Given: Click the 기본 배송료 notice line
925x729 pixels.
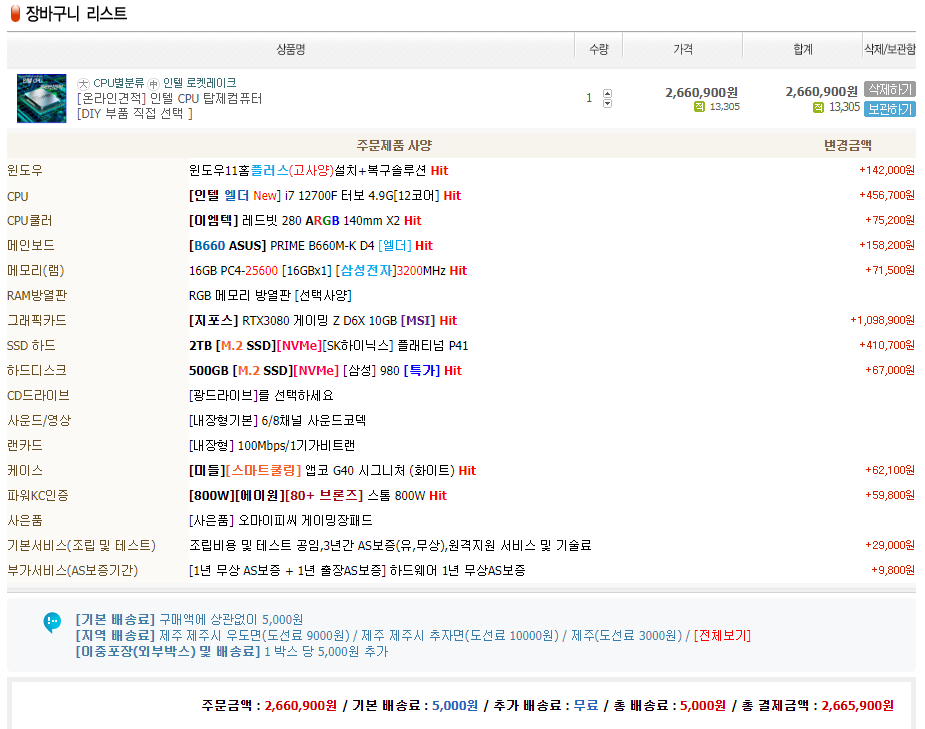Looking at the screenshot, I should point(189,620).
